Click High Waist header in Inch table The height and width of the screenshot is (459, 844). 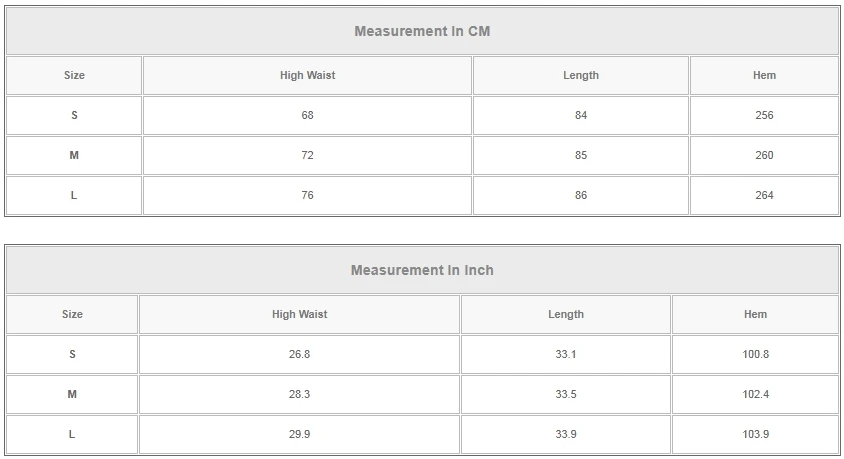[299, 314]
